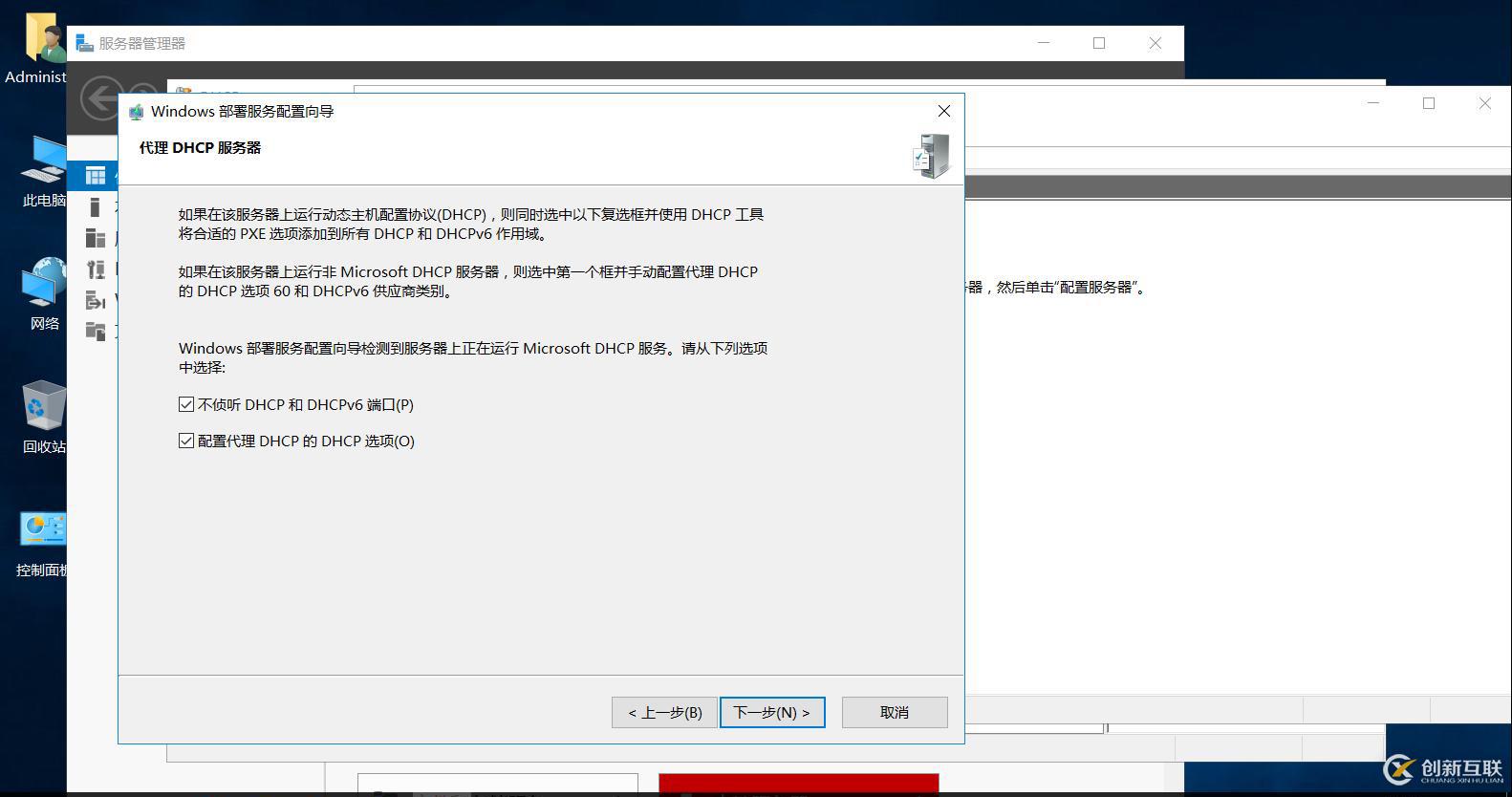Screen dimensions: 1512x797
Task: Click the Windows 部署服务配置向导 title text
Action: (x=243, y=112)
